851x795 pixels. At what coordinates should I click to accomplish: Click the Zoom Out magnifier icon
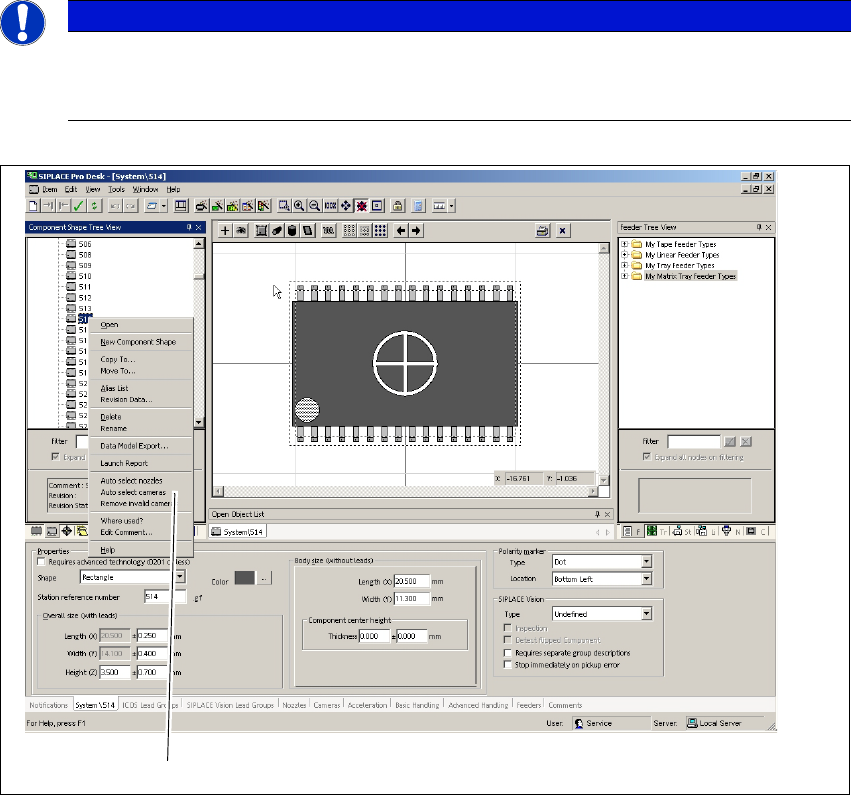click(x=314, y=206)
